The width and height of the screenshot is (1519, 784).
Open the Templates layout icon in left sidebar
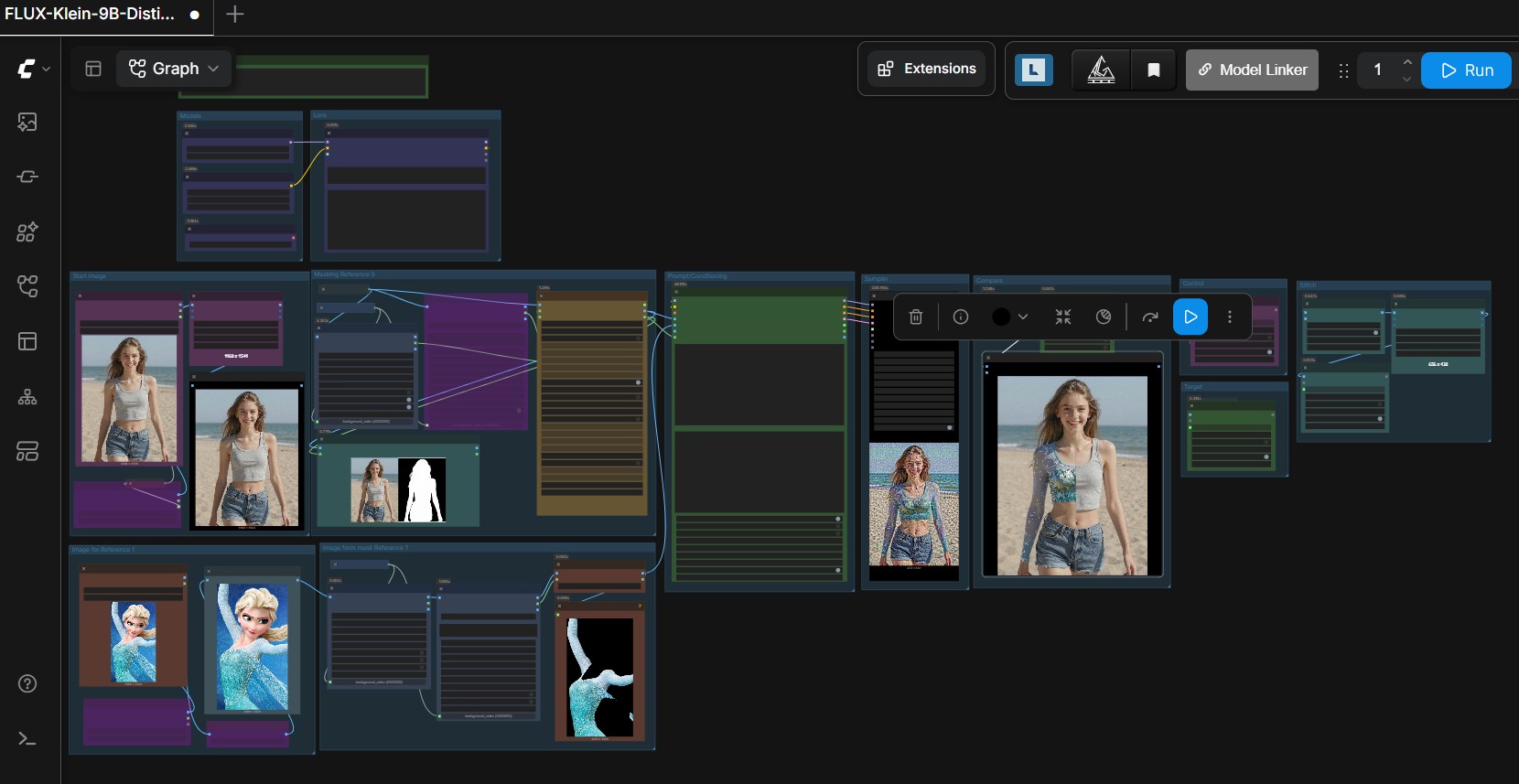click(27, 341)
